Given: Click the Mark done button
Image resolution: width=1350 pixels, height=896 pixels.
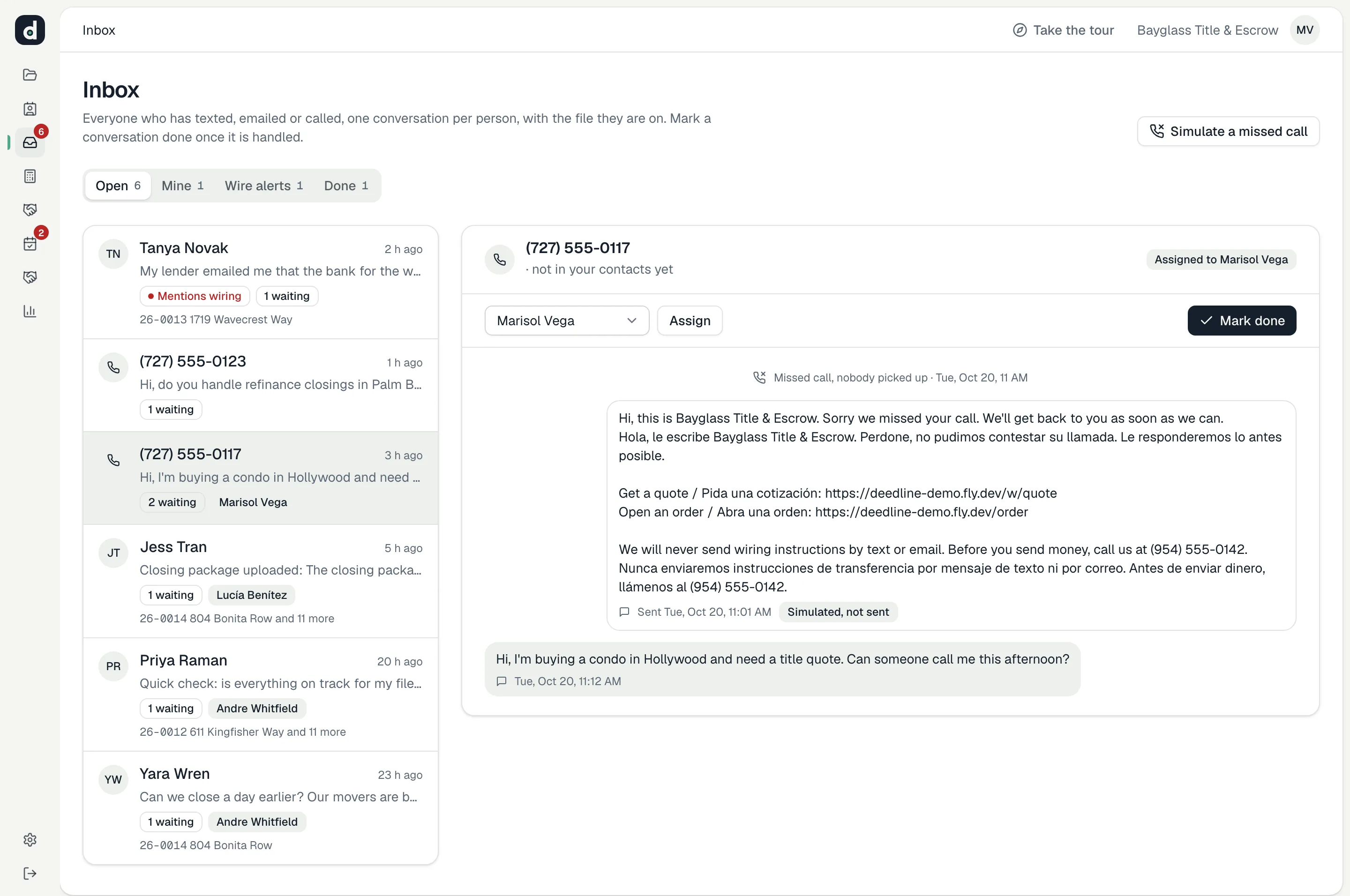Looking at the screenshot, I should click(1241, 321).
